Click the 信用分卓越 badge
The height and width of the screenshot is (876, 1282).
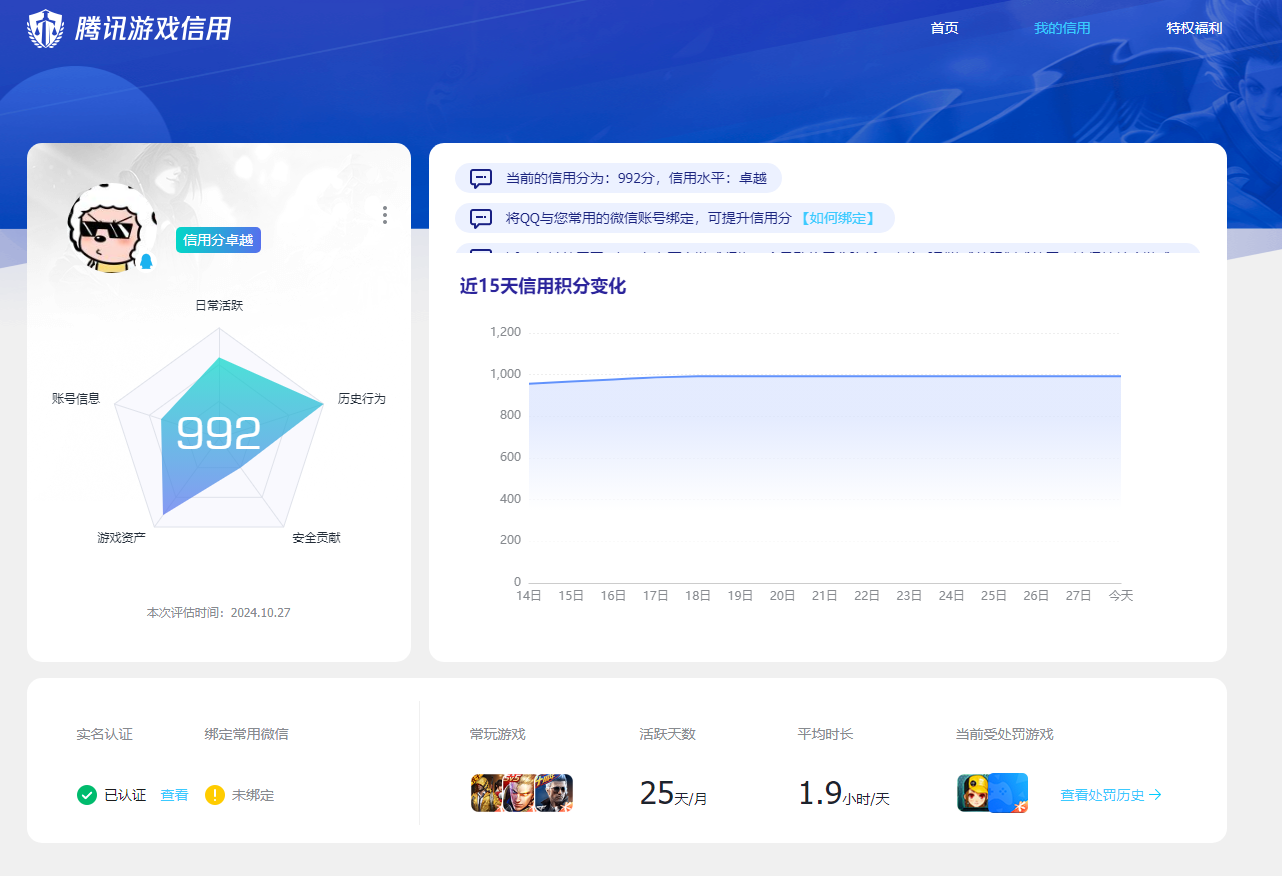click(x=218, y=240)
